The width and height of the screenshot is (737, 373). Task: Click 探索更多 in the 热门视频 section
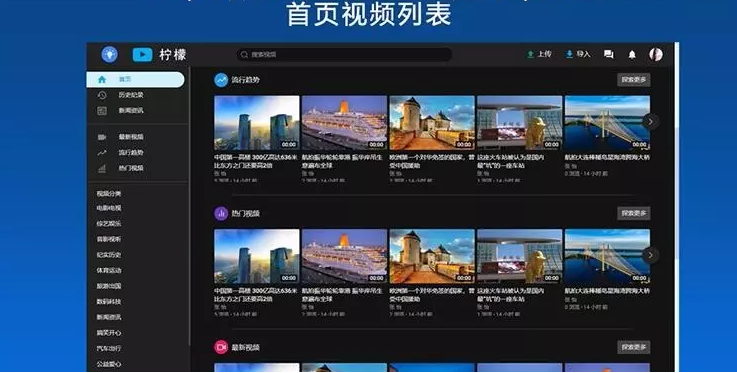click(634, 213)
